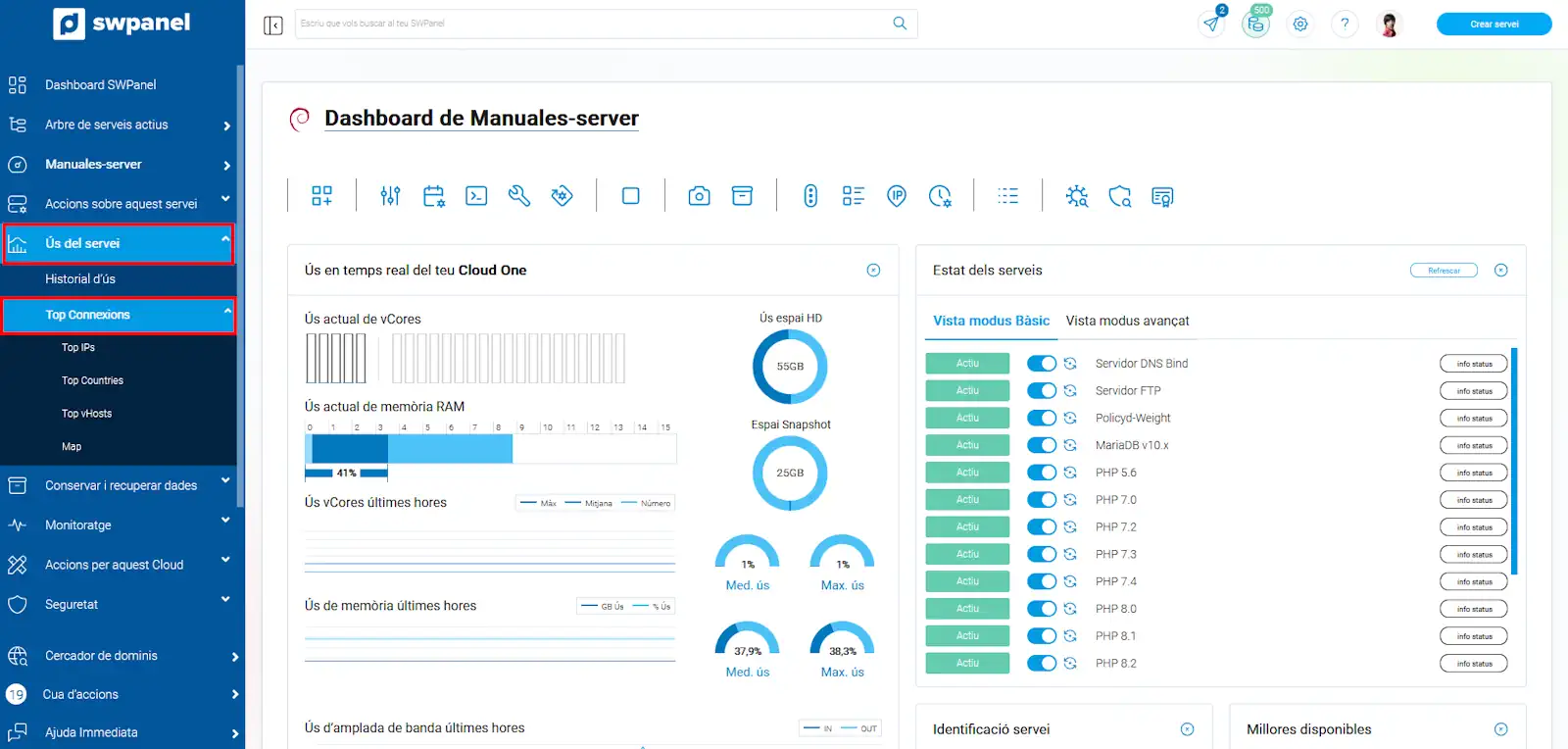
Task: Click info status for MariaDB v10.x
Action: pyautogui.click(x=1474, y=446)
